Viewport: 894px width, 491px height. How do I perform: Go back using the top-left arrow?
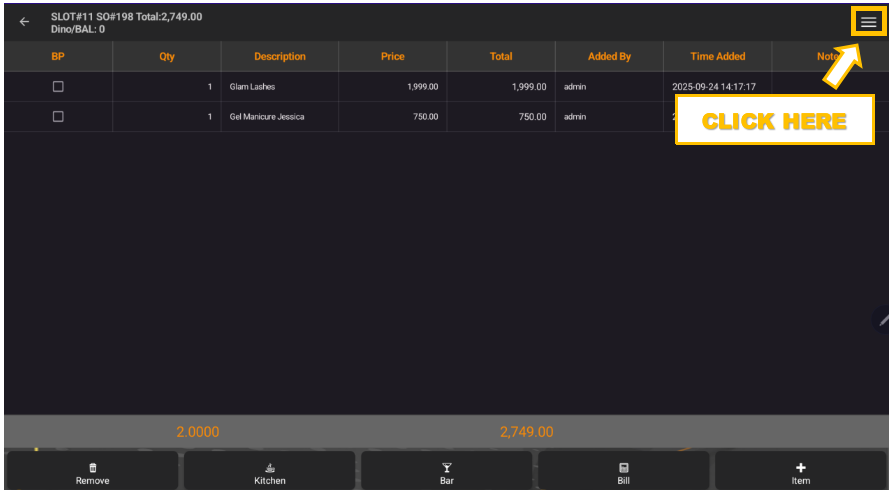(24, 22)
